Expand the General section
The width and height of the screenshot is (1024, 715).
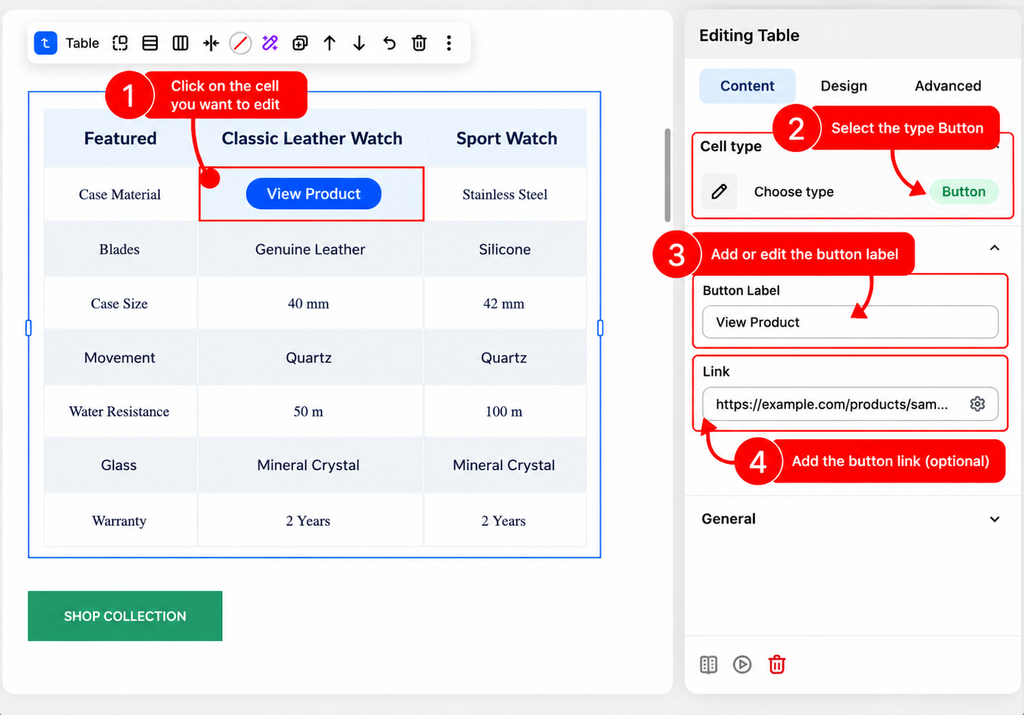click(850, 519)
